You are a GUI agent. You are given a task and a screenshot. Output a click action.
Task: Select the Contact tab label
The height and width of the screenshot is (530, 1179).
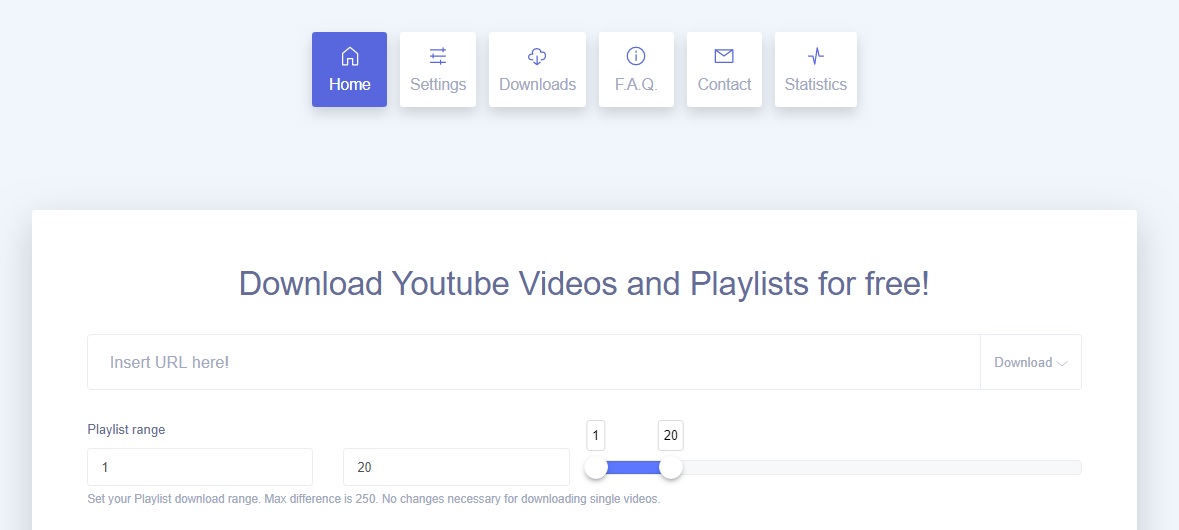(x=724, y=84)
